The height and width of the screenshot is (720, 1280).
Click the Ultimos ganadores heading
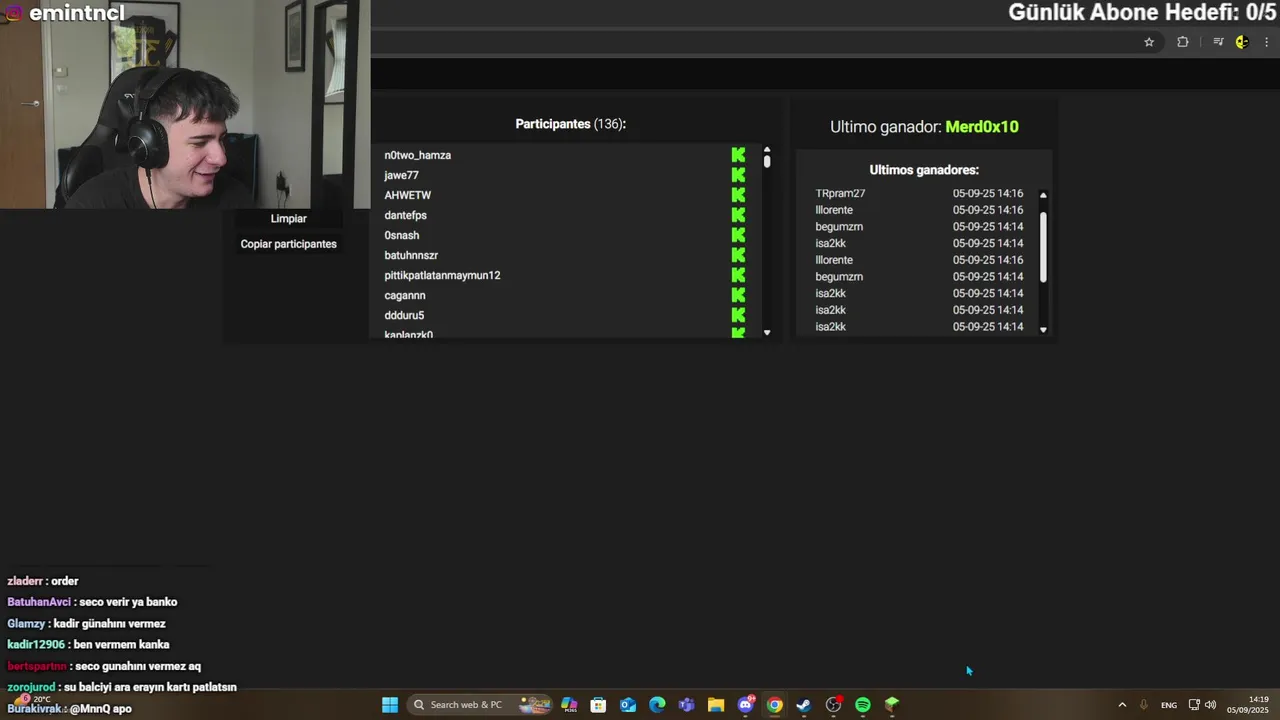(924, 170)
